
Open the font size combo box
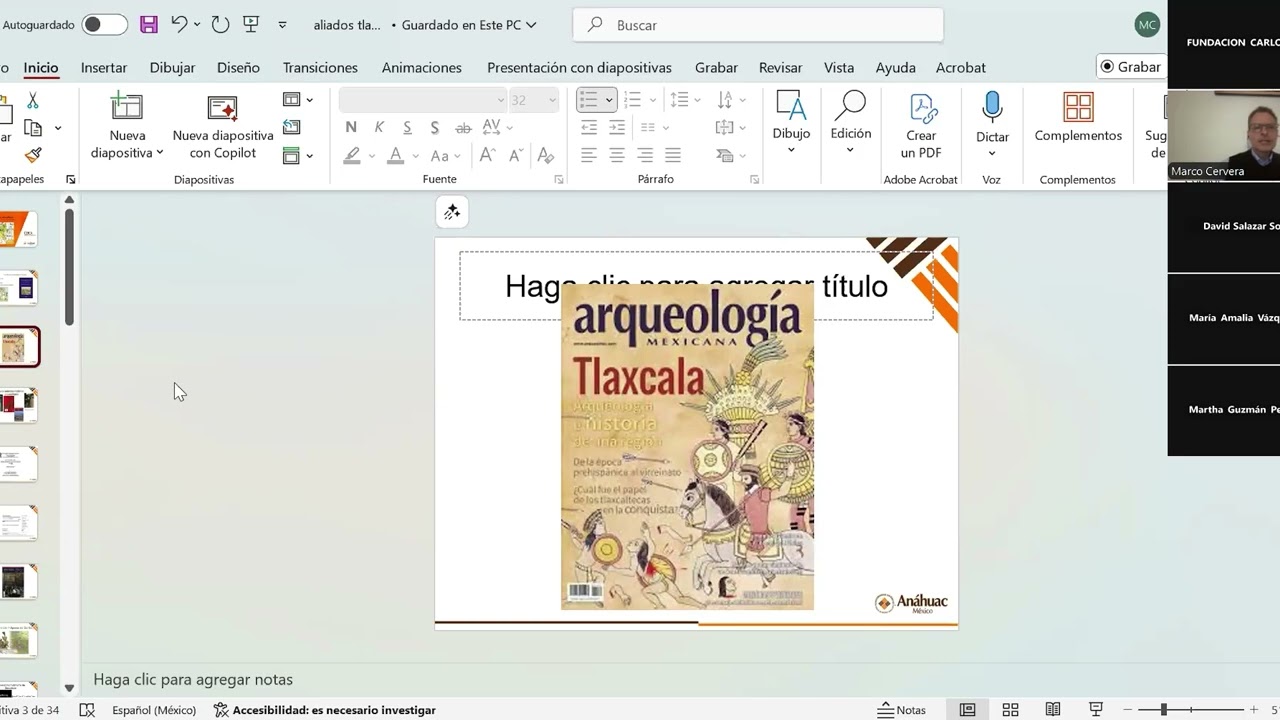click(533, 100)
